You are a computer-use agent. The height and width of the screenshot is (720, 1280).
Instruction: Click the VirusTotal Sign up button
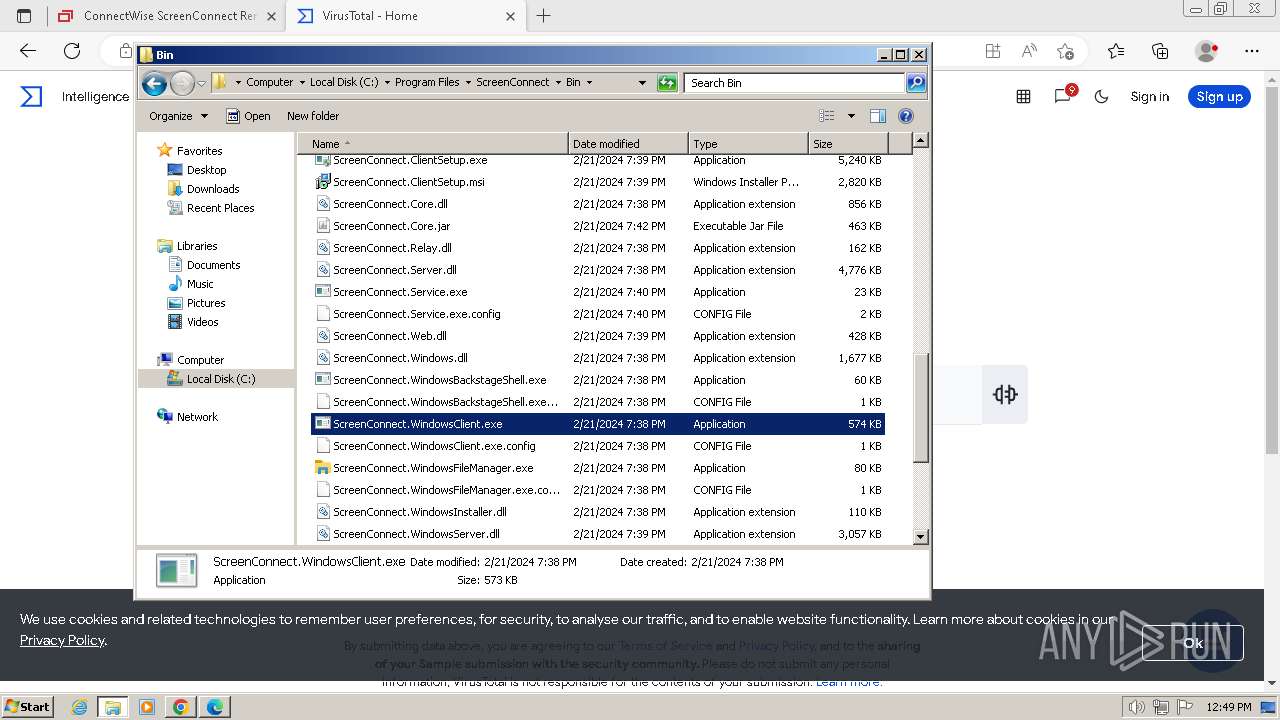click(1219, 96)
